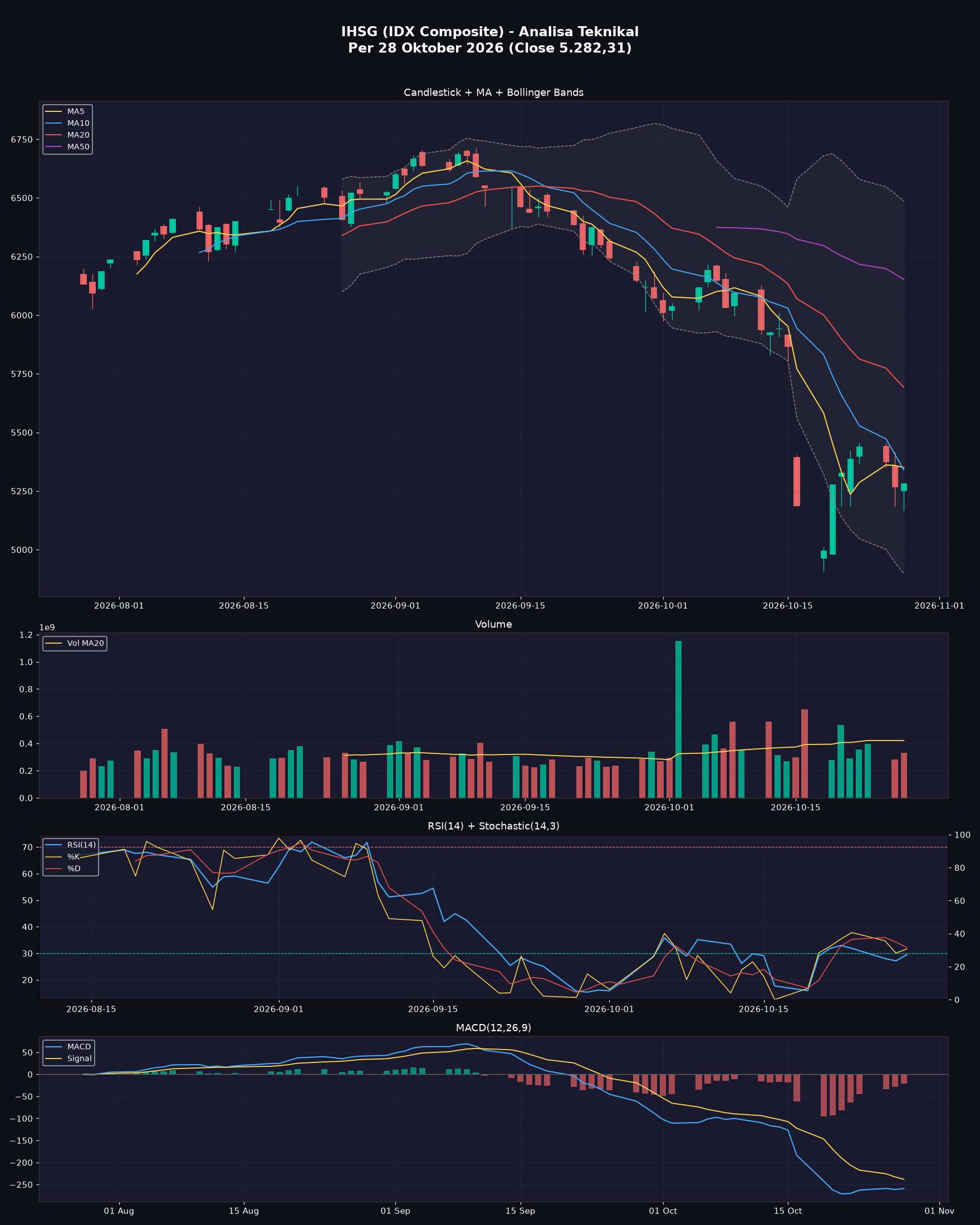Select the MA5 legend entry

click(x=67, y=111)
